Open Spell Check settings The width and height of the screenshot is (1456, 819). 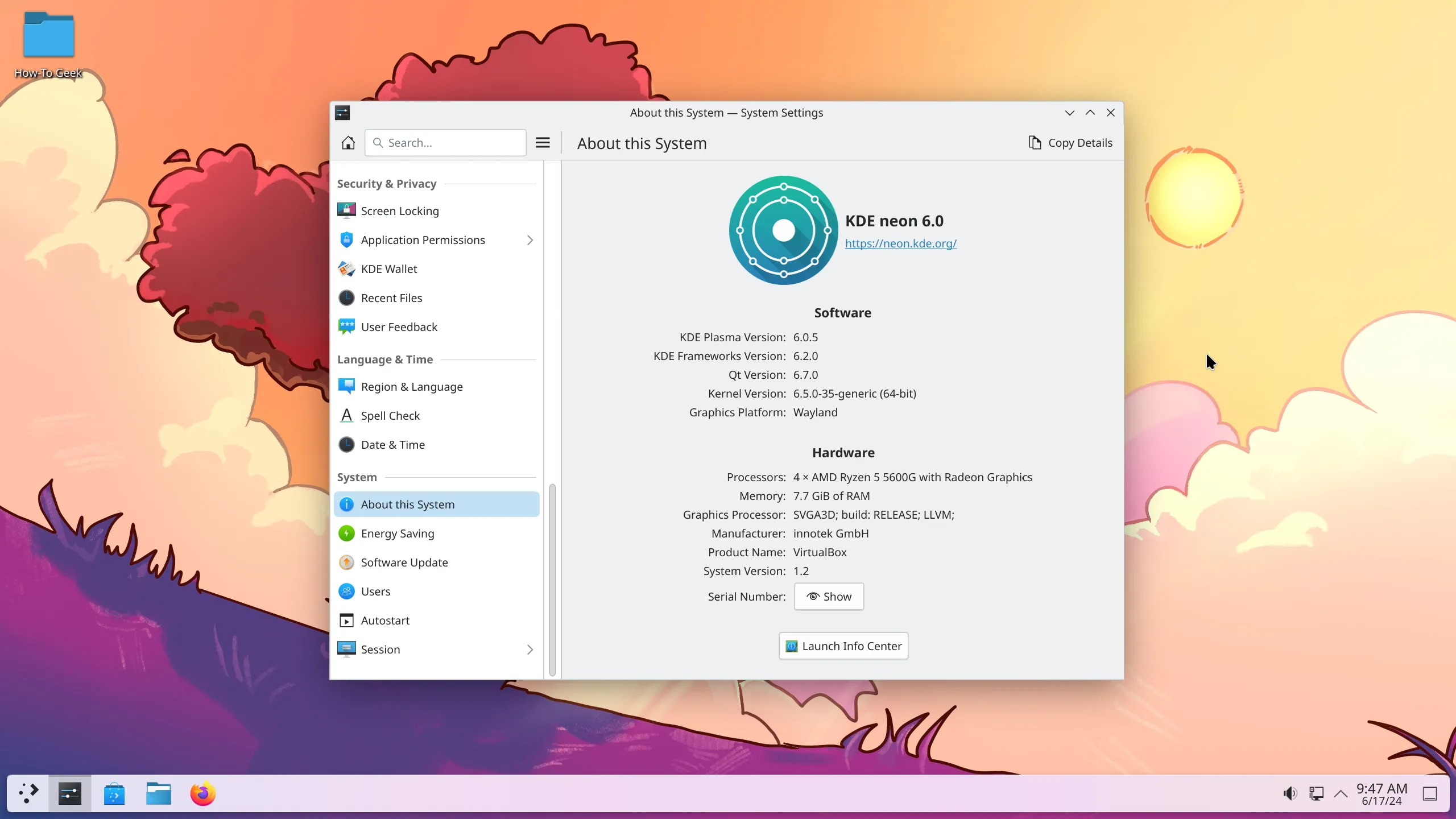[x=390, y=415]
